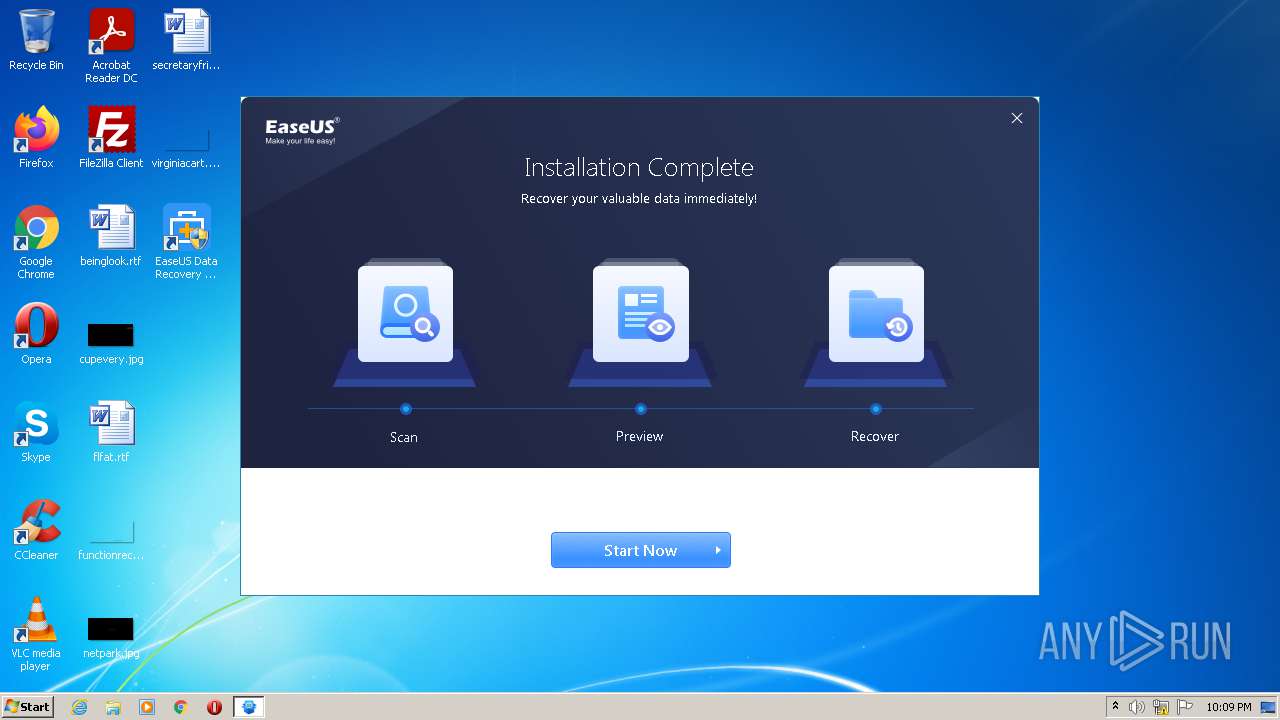1280x720 pixels.
Task: Click the "Installation Complete" heading
Action: (639, 167)
